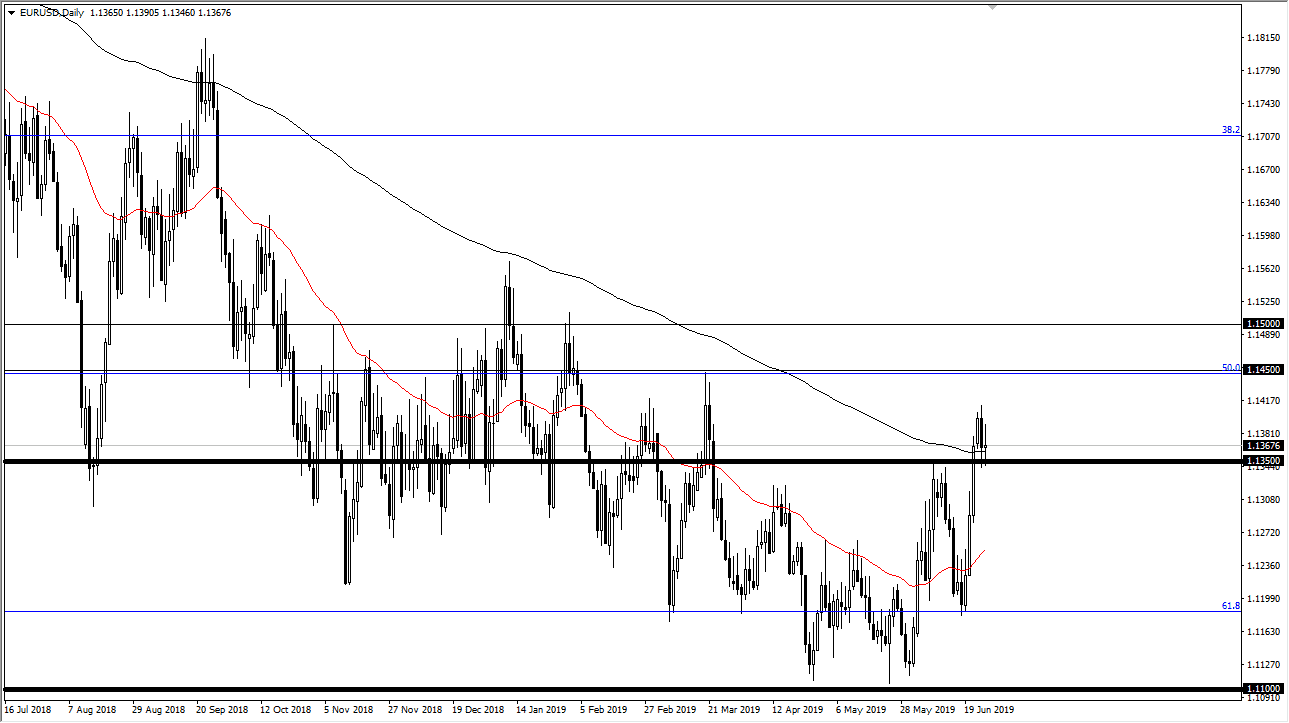Click the 1.12360 price axis value

click(x=1264, y=565)
